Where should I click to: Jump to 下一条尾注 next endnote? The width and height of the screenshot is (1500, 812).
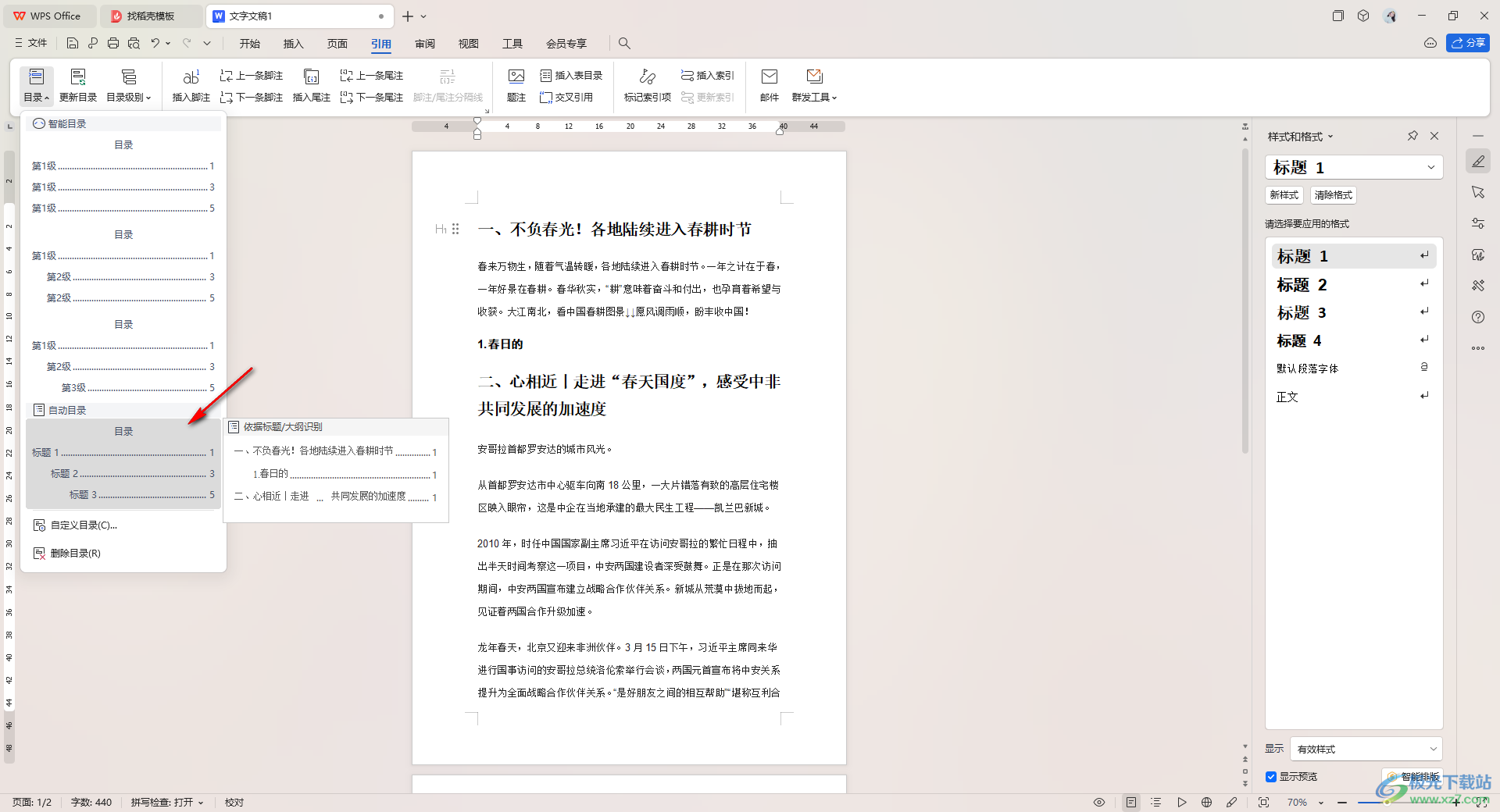(x=372, y=98)
